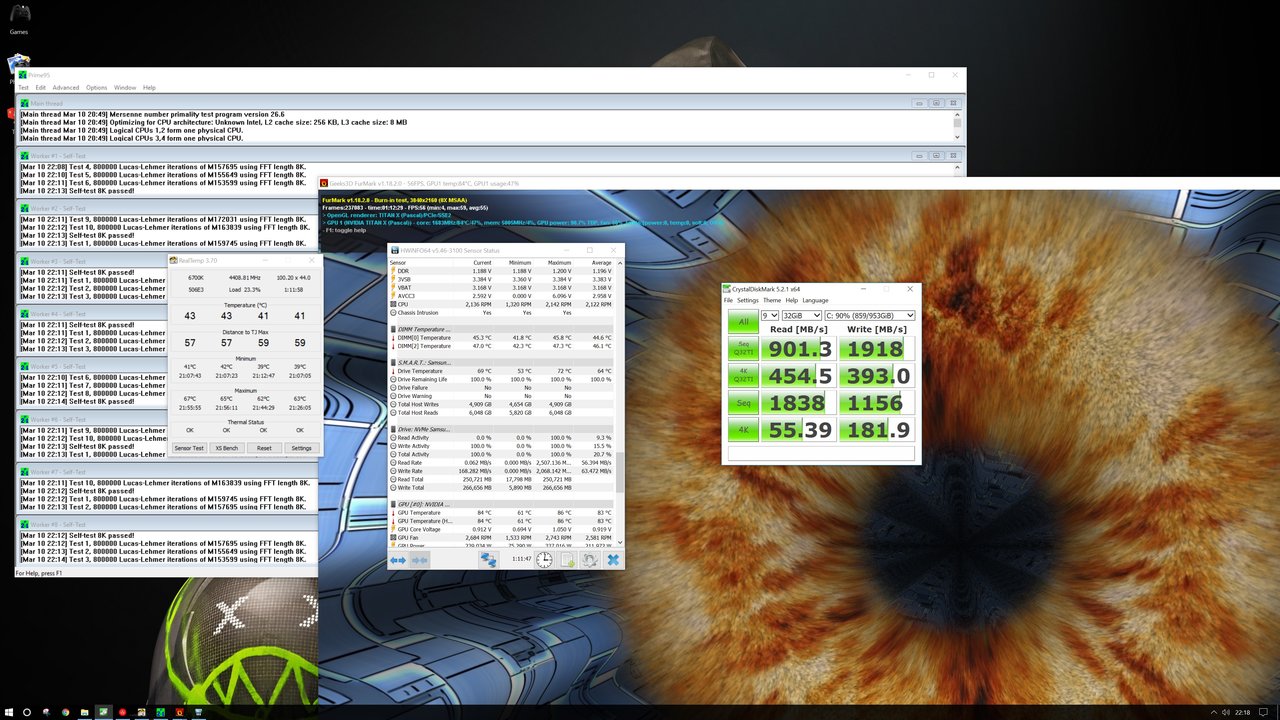The image size is (1280, 720).
Task: Click the XS Bench button in RealTemp
Action: pos(227,448)
